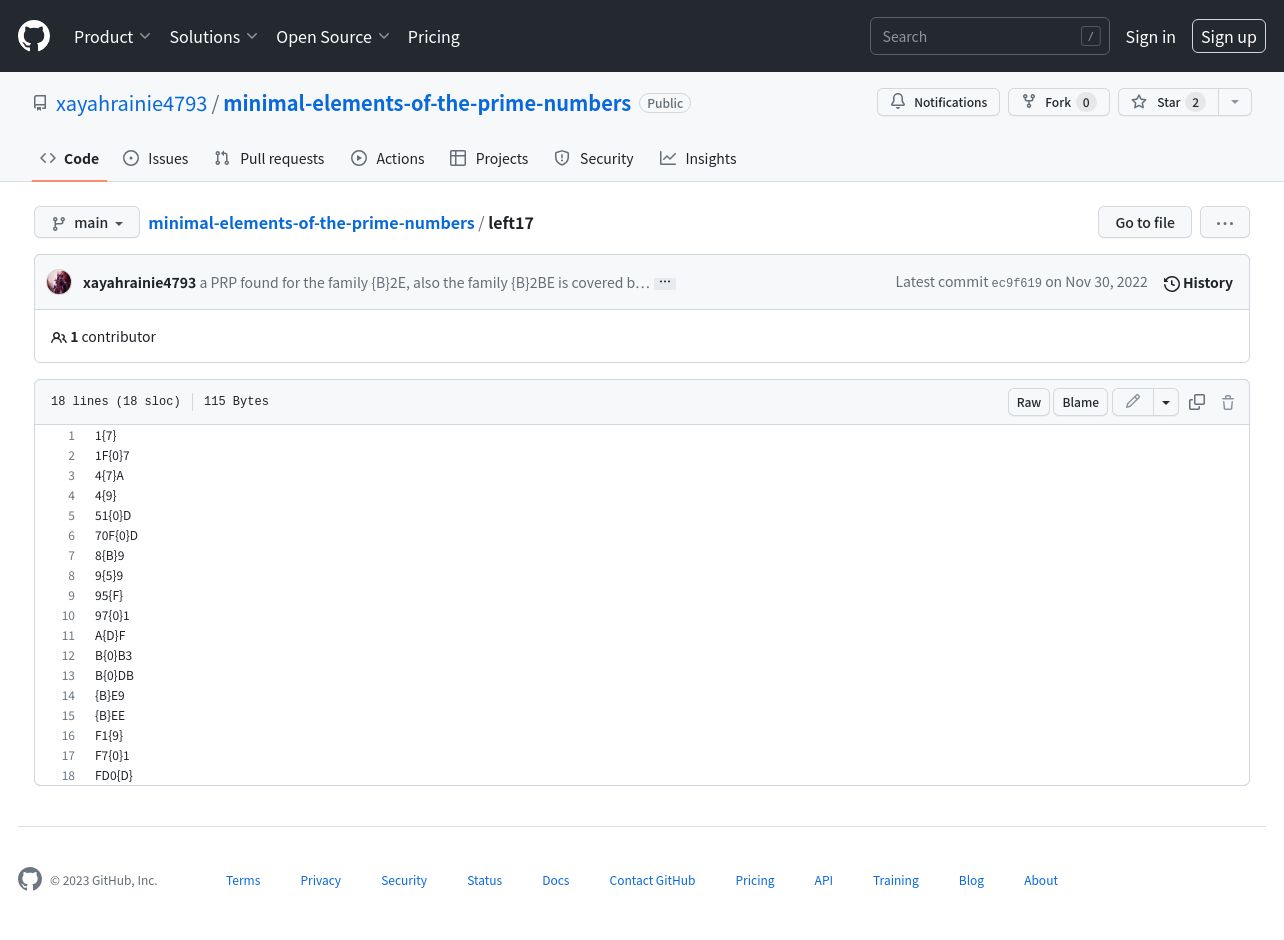Open the repository Security tab
The height and width of the screenshot is (940, 1284).
(x=594, y=158)
